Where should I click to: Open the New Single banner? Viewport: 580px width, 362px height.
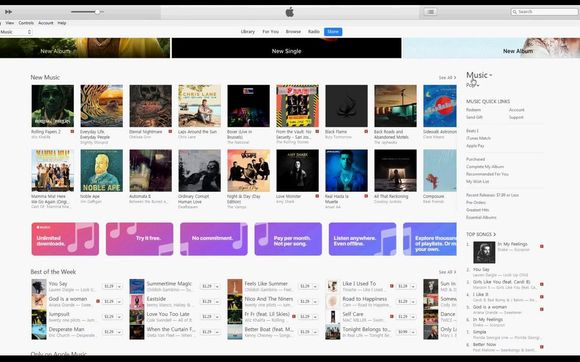pos(286,48)
